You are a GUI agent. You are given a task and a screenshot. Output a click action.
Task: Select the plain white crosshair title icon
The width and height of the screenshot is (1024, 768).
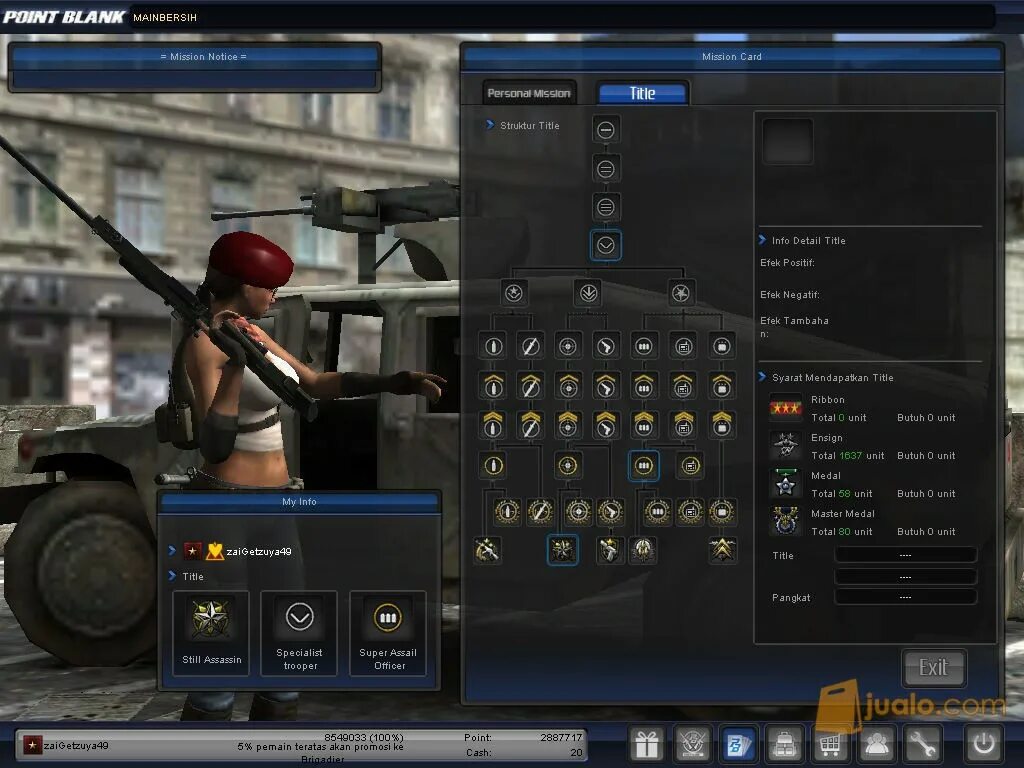pos(568,346)
